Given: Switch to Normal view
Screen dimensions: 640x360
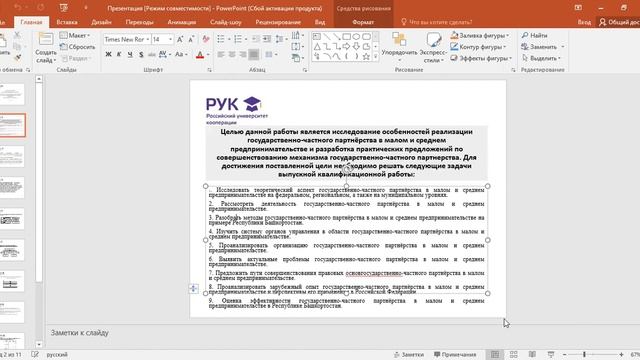Looking at the screenshot, I should (495, 354).
